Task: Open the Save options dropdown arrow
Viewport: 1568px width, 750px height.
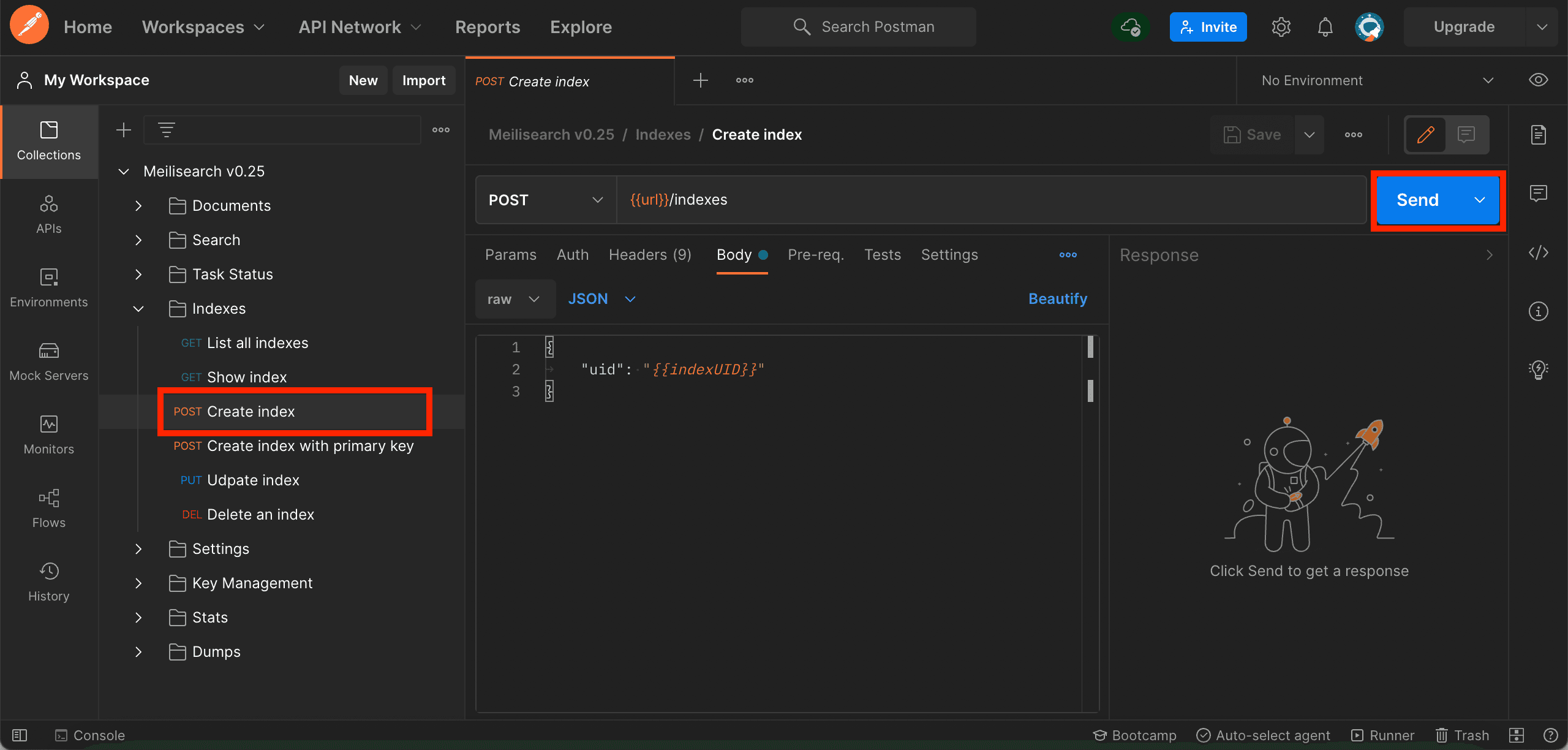Action: pos(1309,135)
